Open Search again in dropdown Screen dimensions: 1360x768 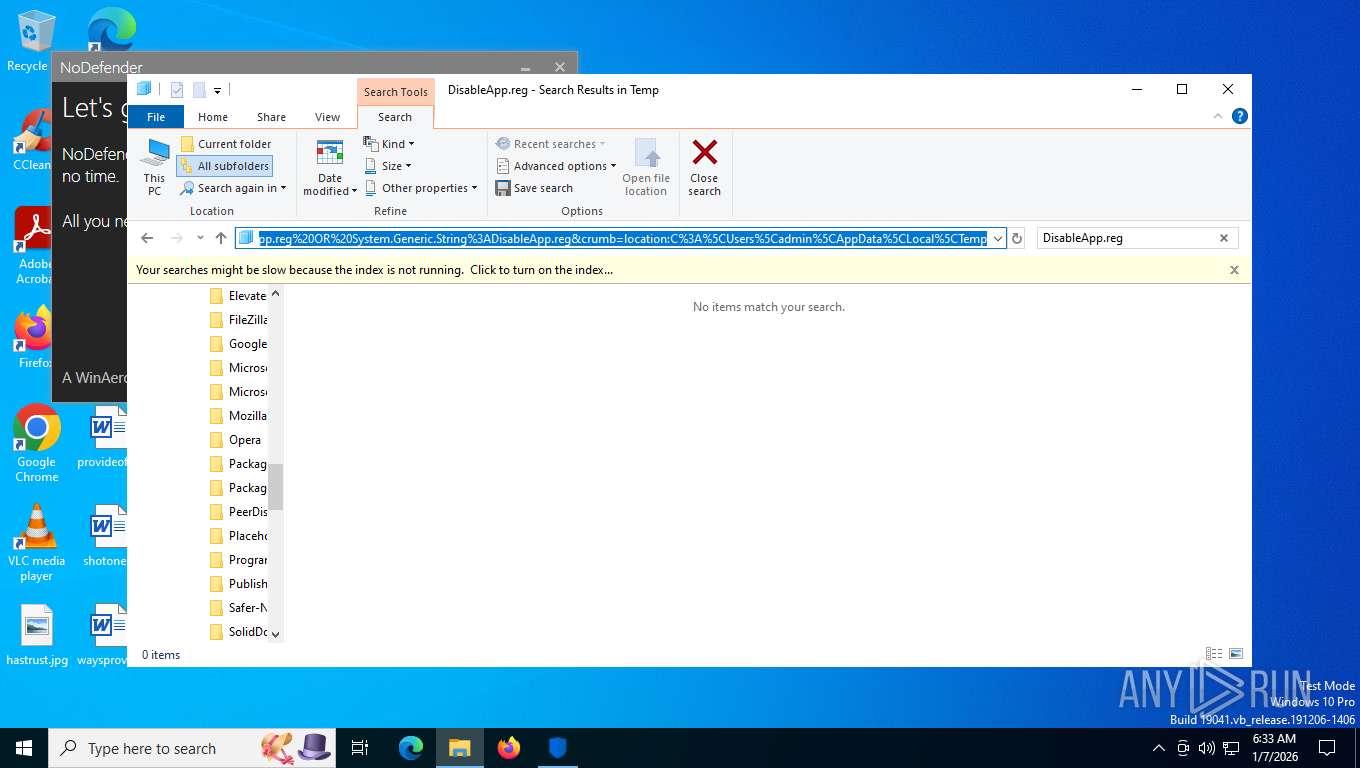(233, 188)
